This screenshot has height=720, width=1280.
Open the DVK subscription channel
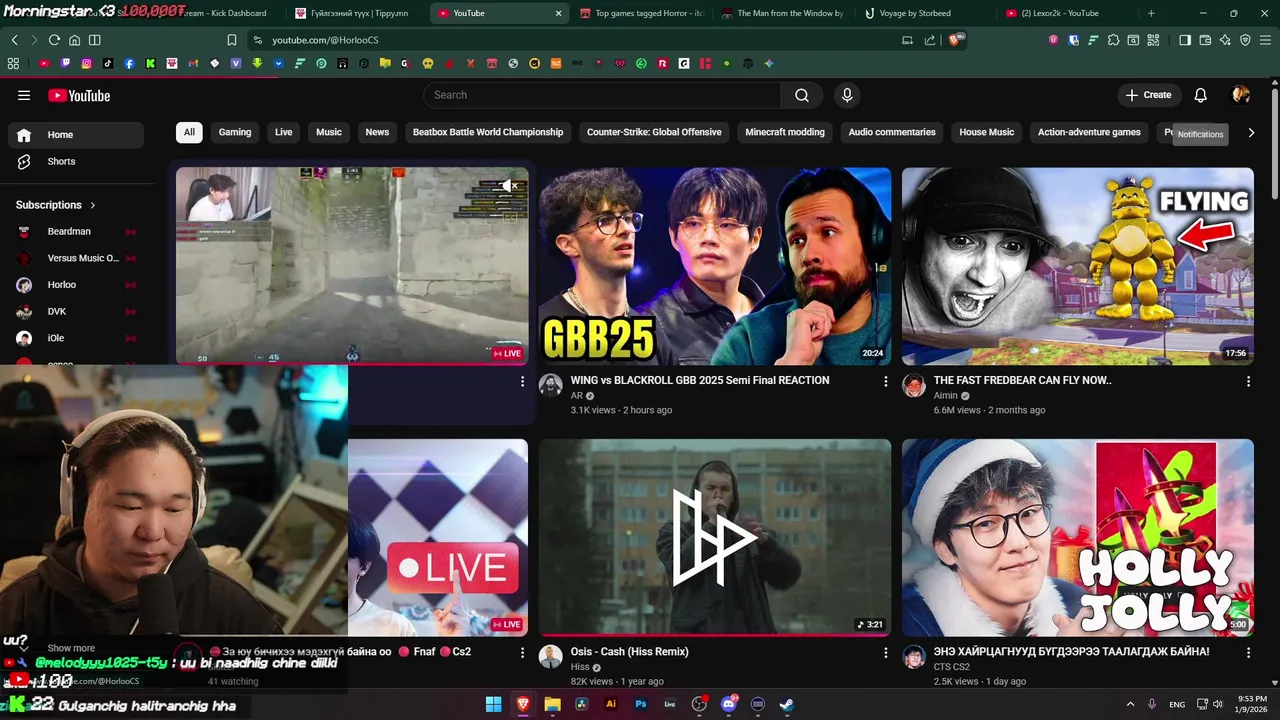pos(76,312)
